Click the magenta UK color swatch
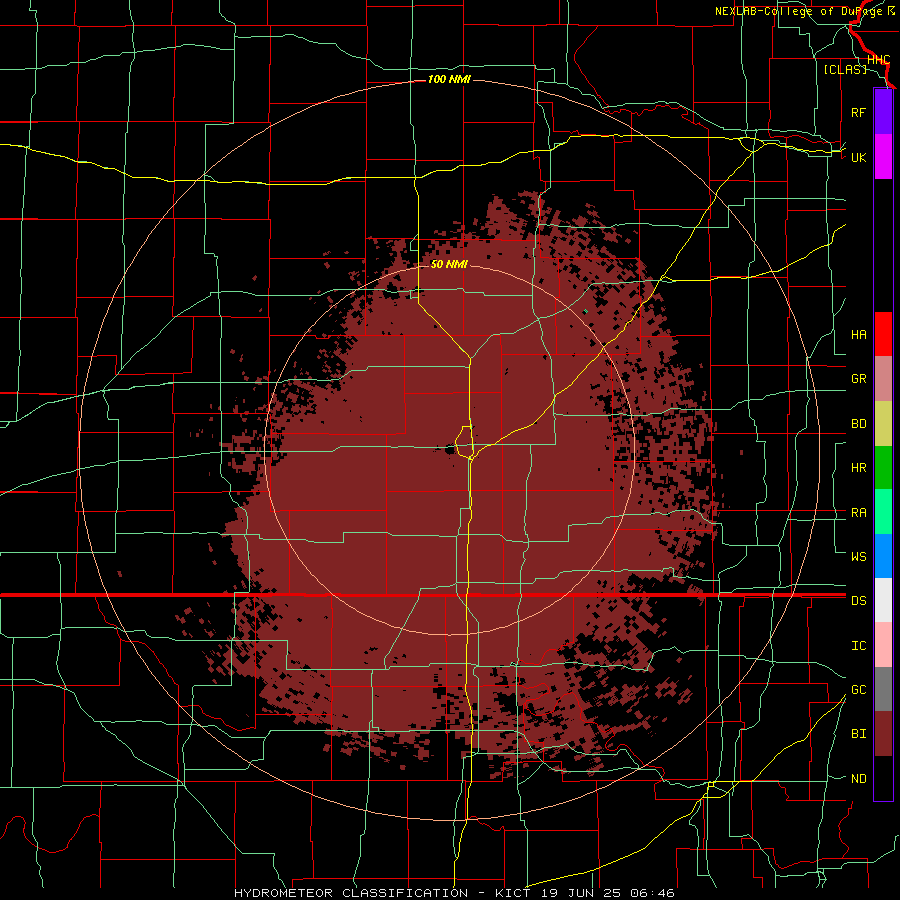900x900 pixels. point(883,157)
